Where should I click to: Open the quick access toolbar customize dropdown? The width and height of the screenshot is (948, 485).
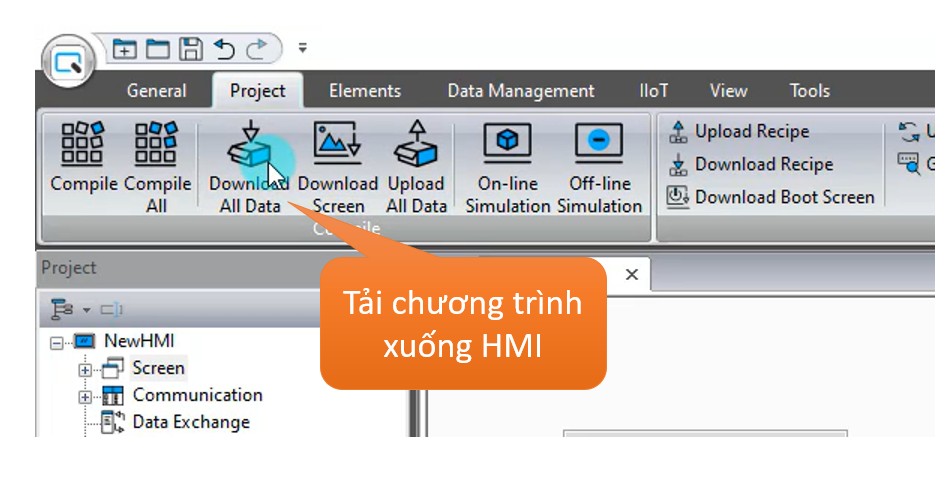coord(302,48)
